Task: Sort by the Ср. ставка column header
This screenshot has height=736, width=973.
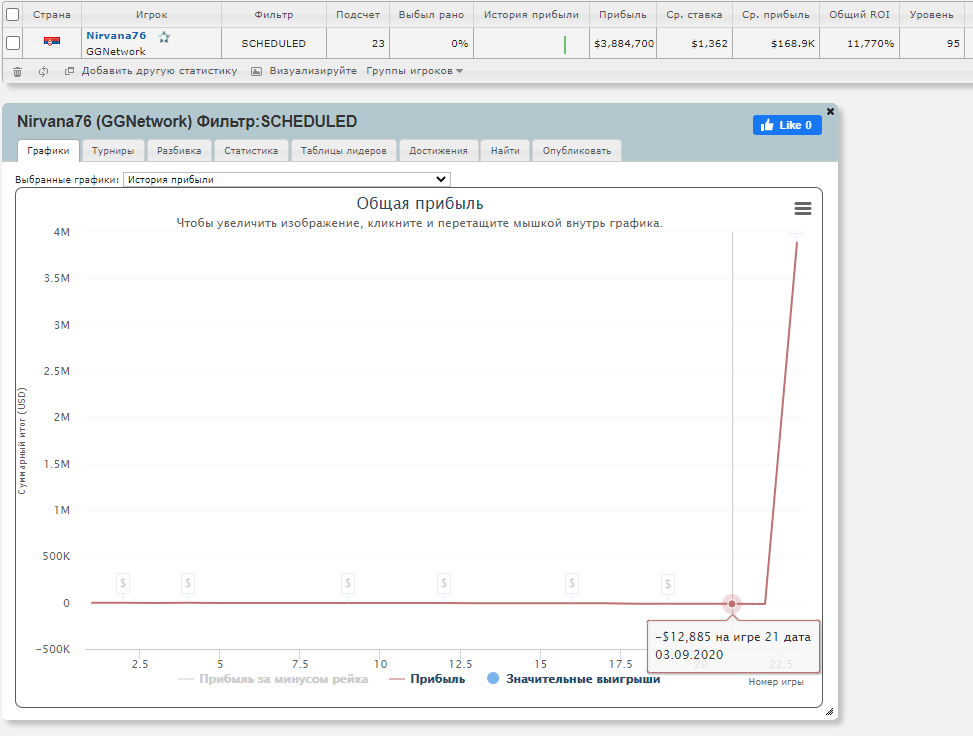Action: click(694, 14)
